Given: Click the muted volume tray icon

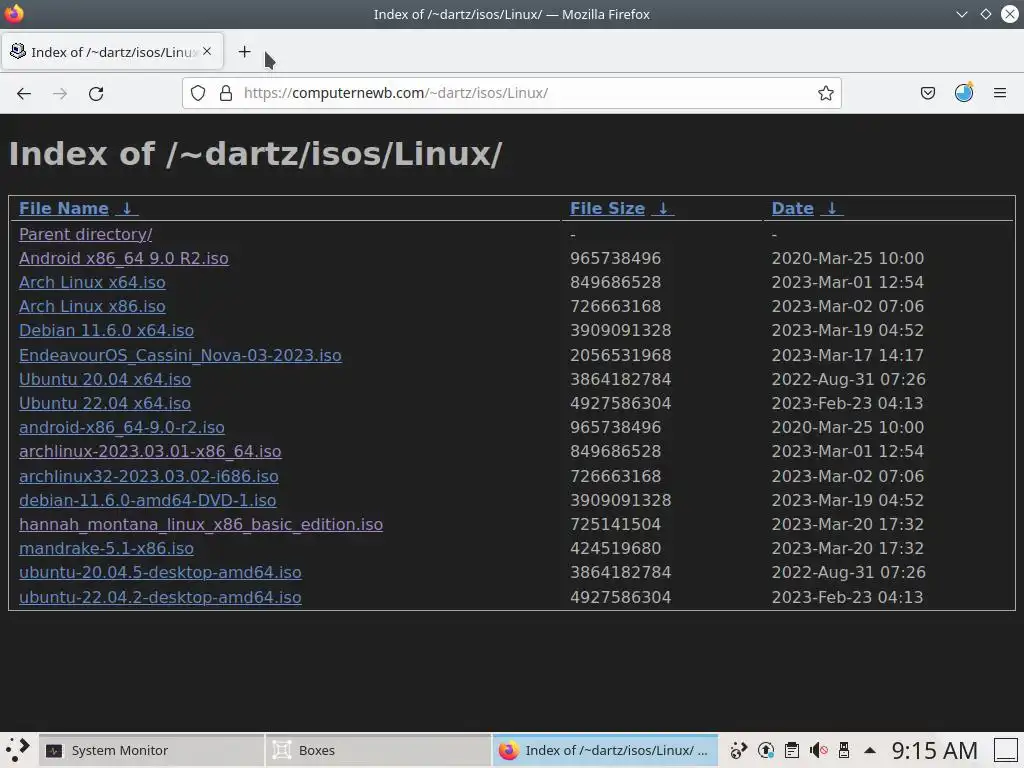Looking at the screenshot, I should point(818,751).
